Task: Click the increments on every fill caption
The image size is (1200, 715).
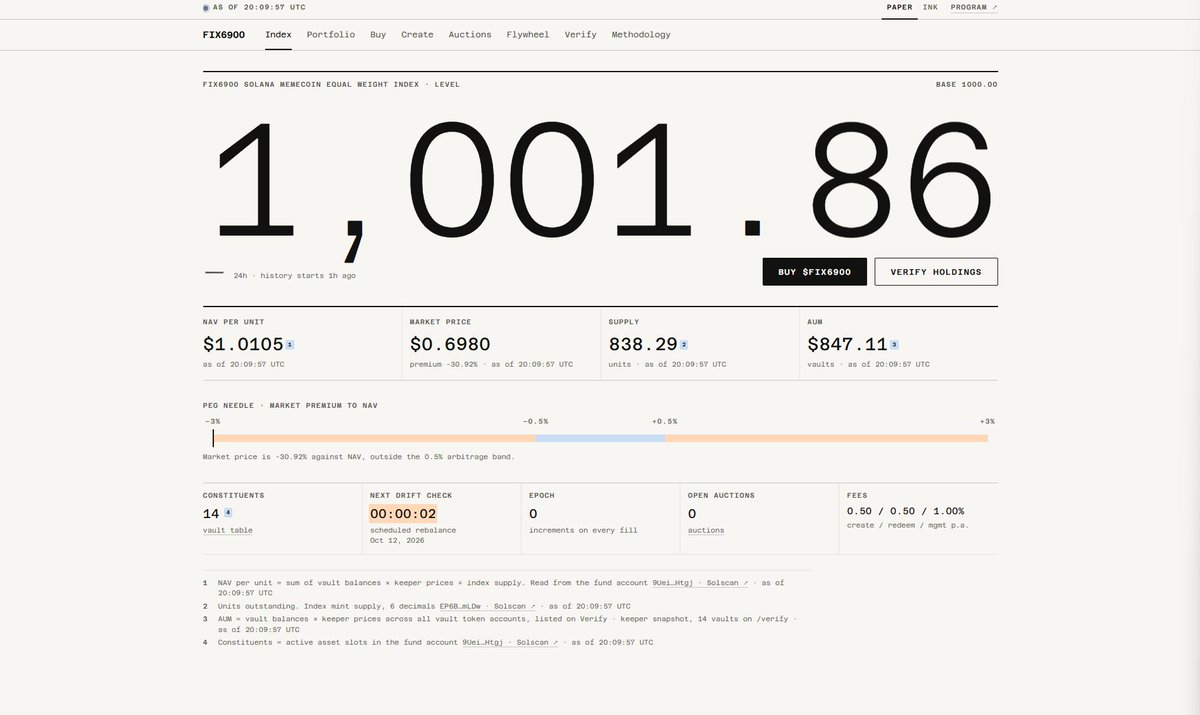Action: (x=583, y=530)
